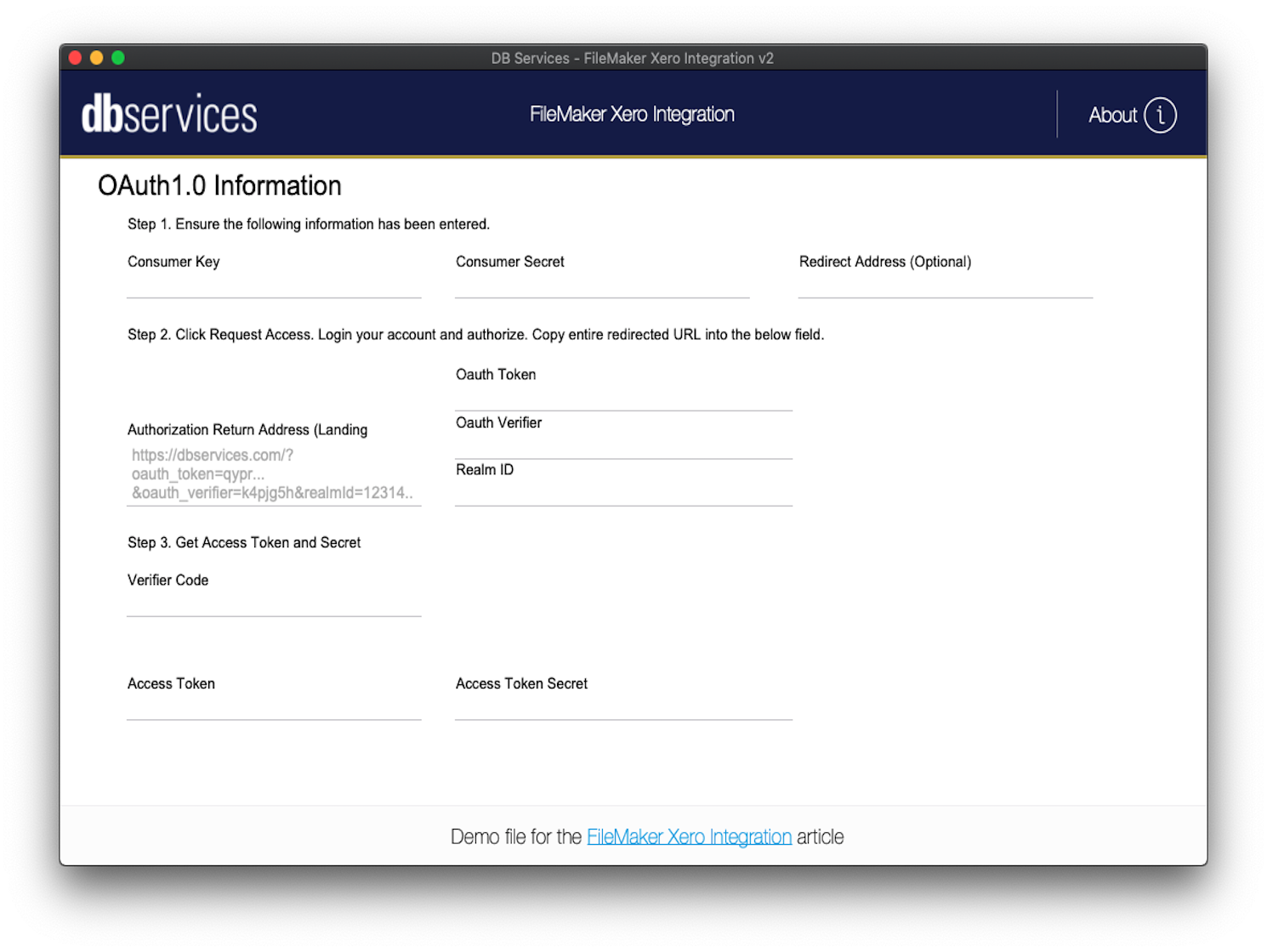Select the Verifier Code field
1267x952 pixels.
click(274, 604)
